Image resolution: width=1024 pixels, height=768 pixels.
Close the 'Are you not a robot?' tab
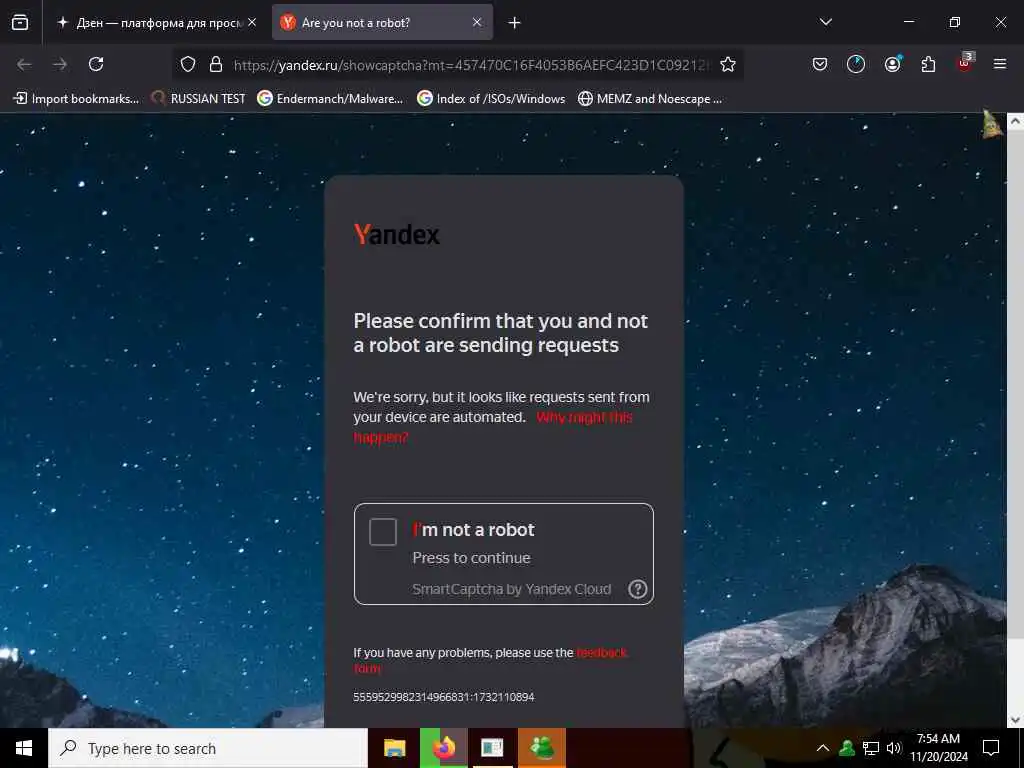pos(477,22)
